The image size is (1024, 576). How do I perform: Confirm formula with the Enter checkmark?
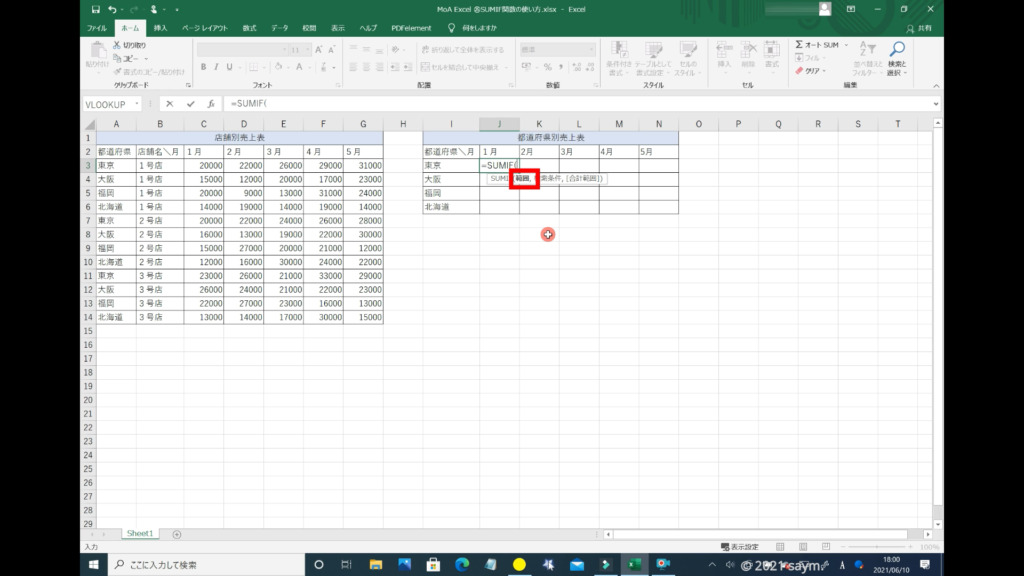coord(190,103)
